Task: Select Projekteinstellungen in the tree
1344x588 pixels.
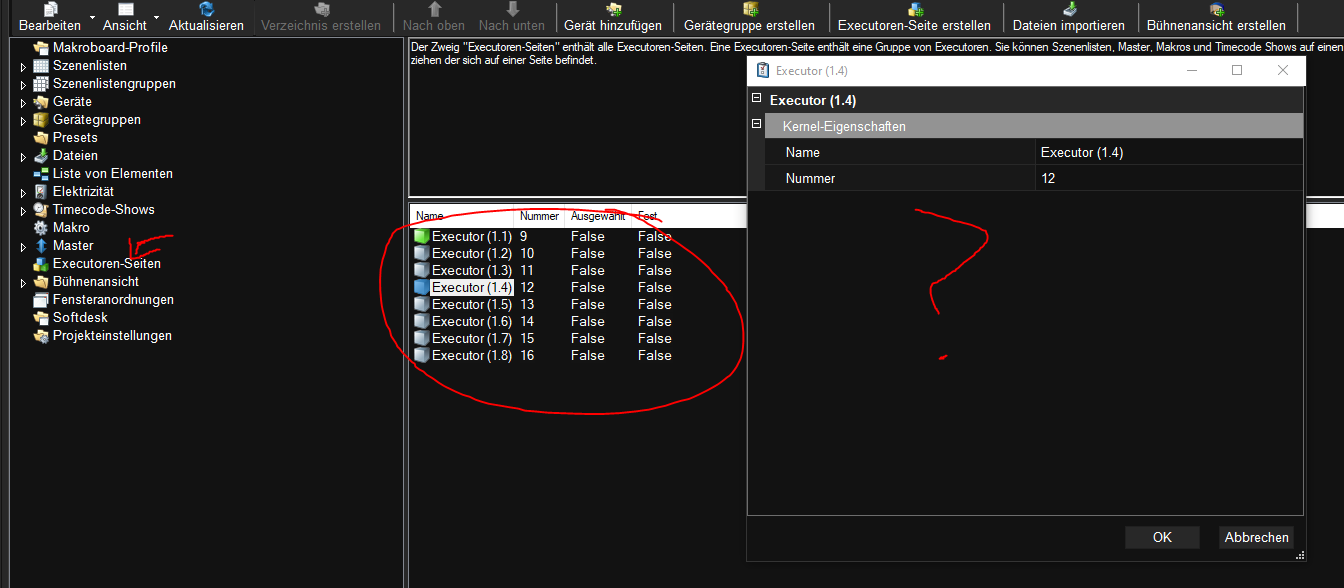Action: click(x=112, y=336)
